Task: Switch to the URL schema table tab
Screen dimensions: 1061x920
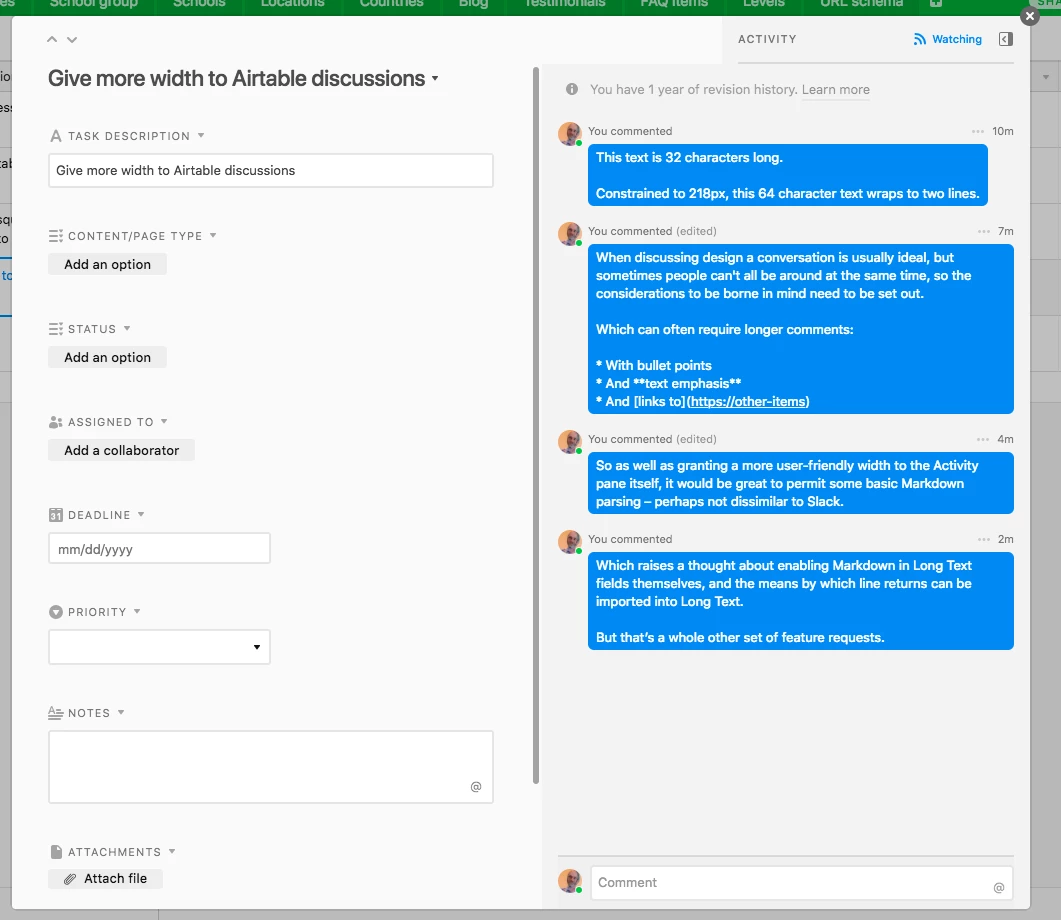Action: tap(861, 4)
